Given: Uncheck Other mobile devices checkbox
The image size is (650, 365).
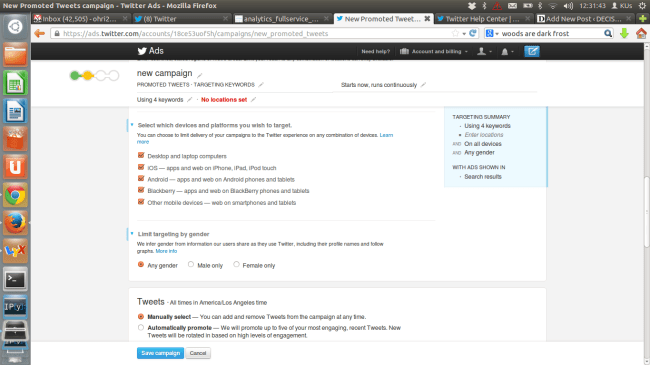Looking at the screenshot, I should coord(141,202).
